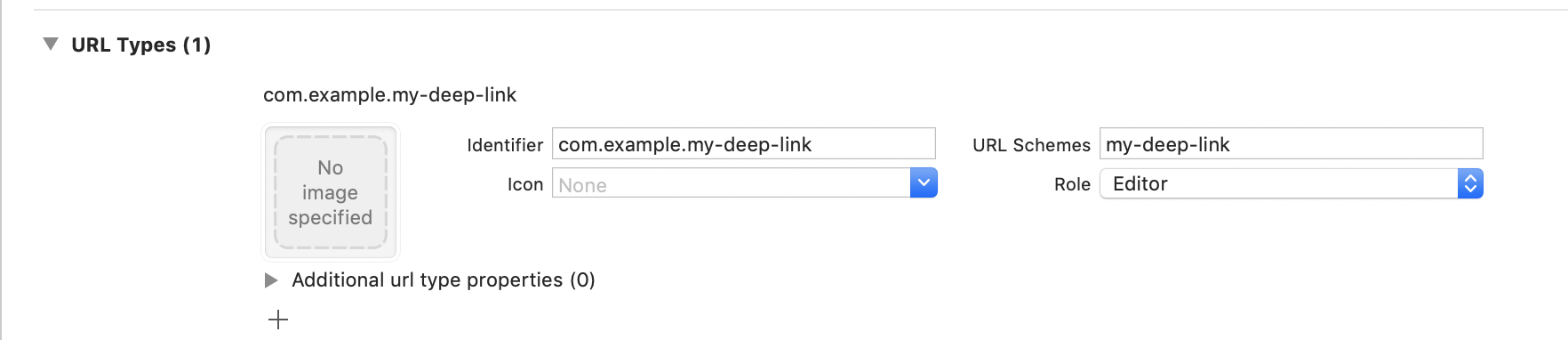Image resolution: width=1568 pixels, height=340 pixels.
Task: Add a new URL type with plus
Action: click(x=278, y=320)
